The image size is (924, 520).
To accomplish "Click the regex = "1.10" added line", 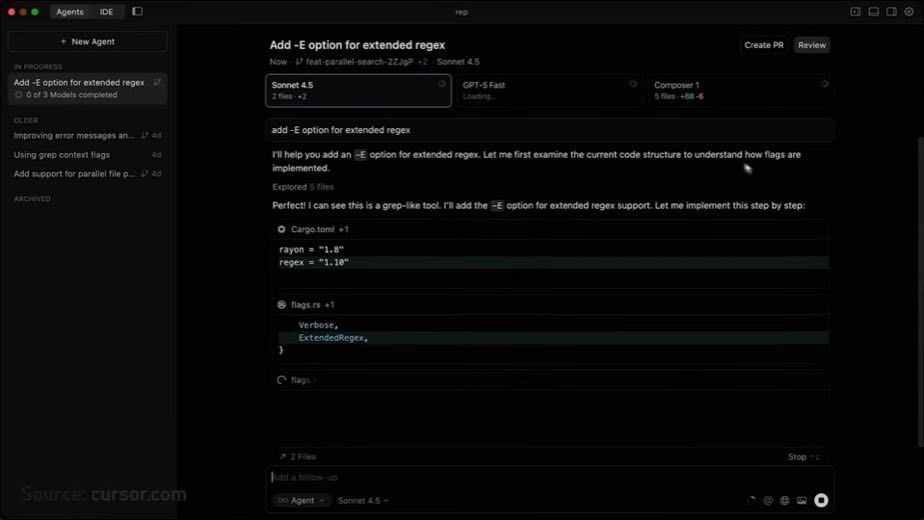I will [x=553, y=262].
